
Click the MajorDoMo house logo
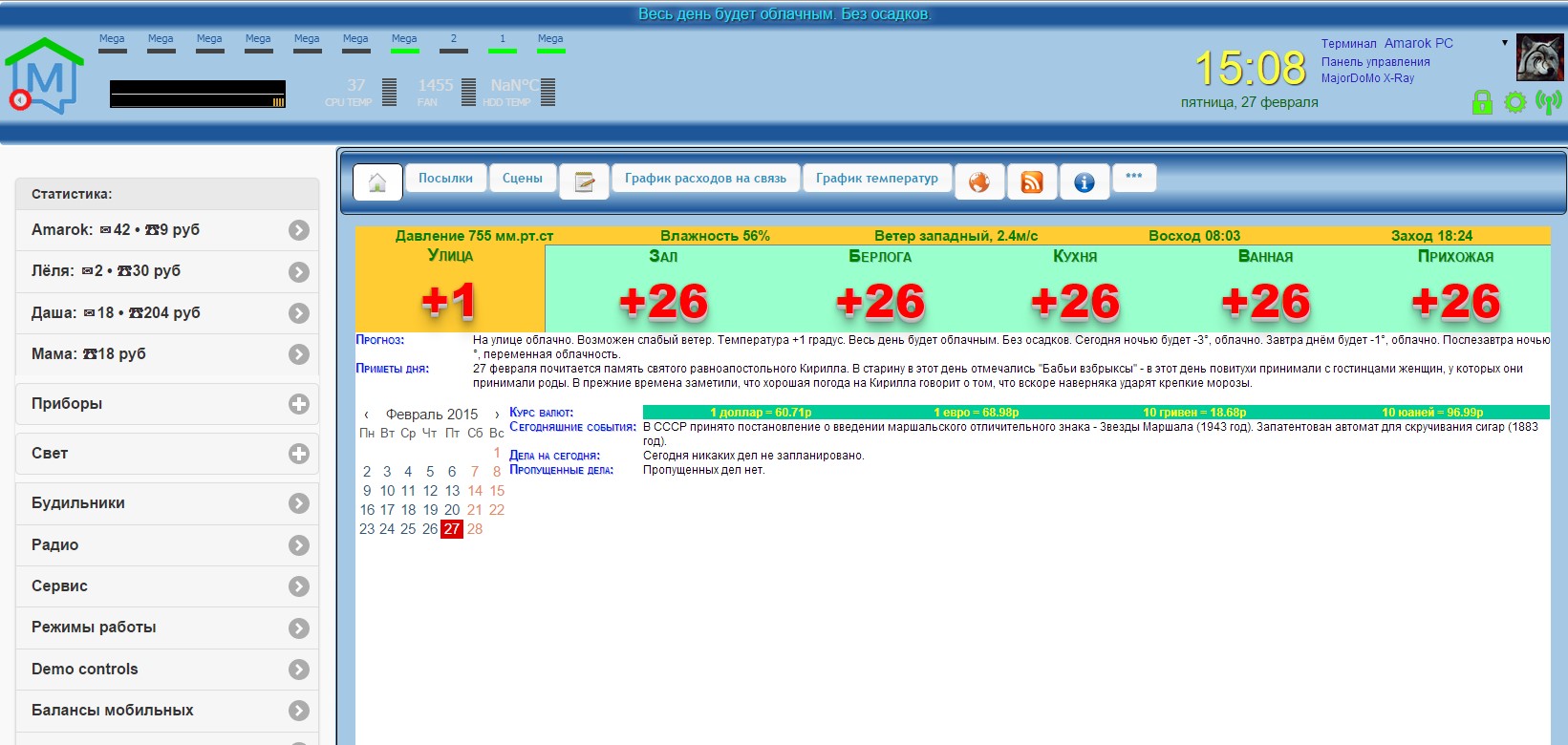[45, 74]
